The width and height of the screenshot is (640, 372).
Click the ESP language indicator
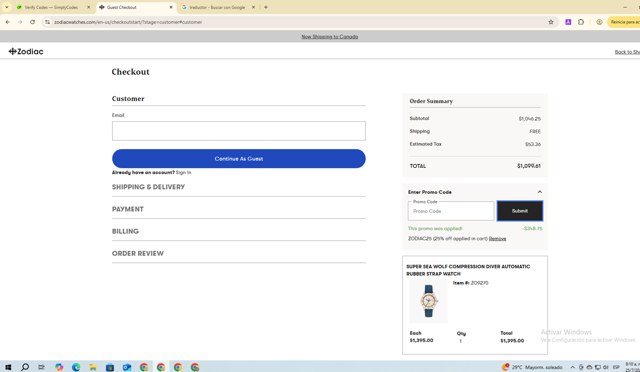click(616, 368)
